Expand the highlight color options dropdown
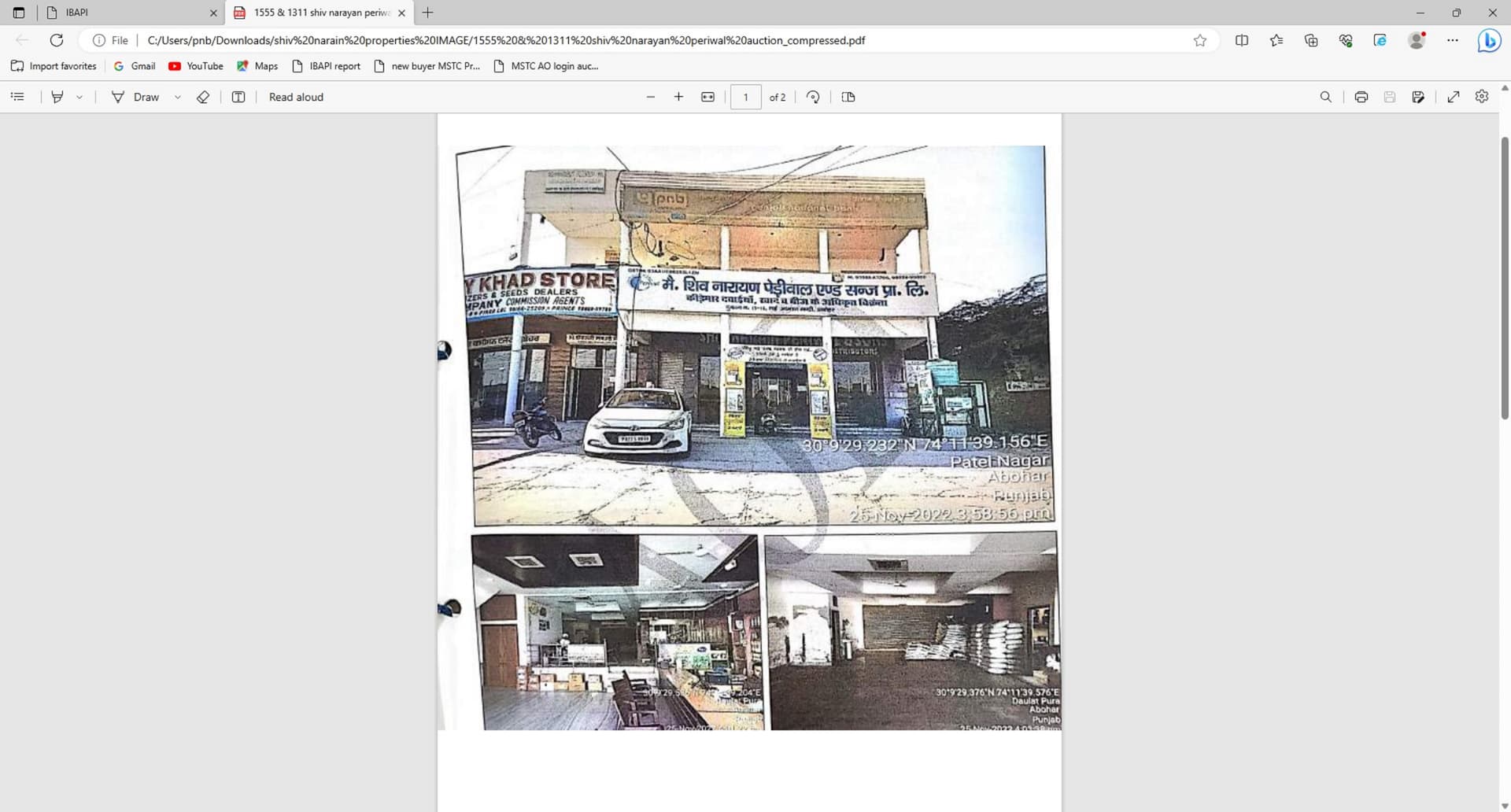Viewport: 1511px width, 812px height. pyautogui.click(x=79, y=97)
